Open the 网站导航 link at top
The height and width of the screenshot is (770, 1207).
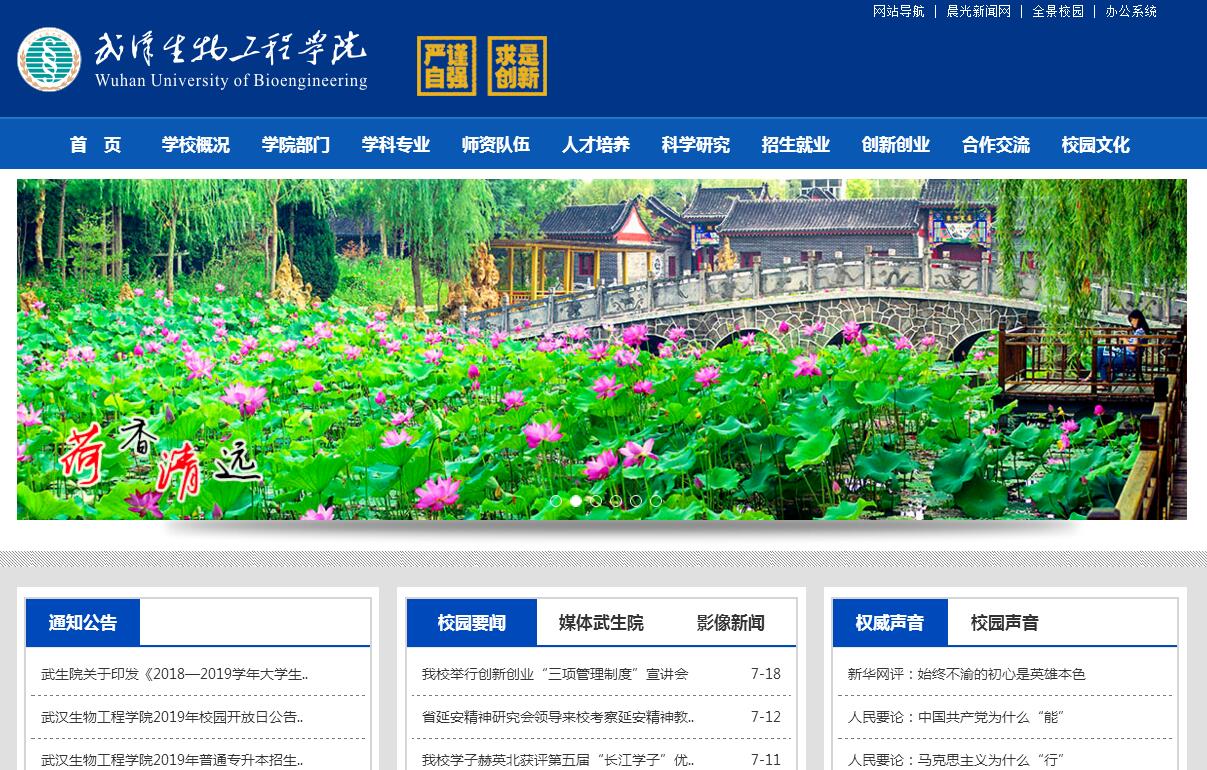click(899, 11)
